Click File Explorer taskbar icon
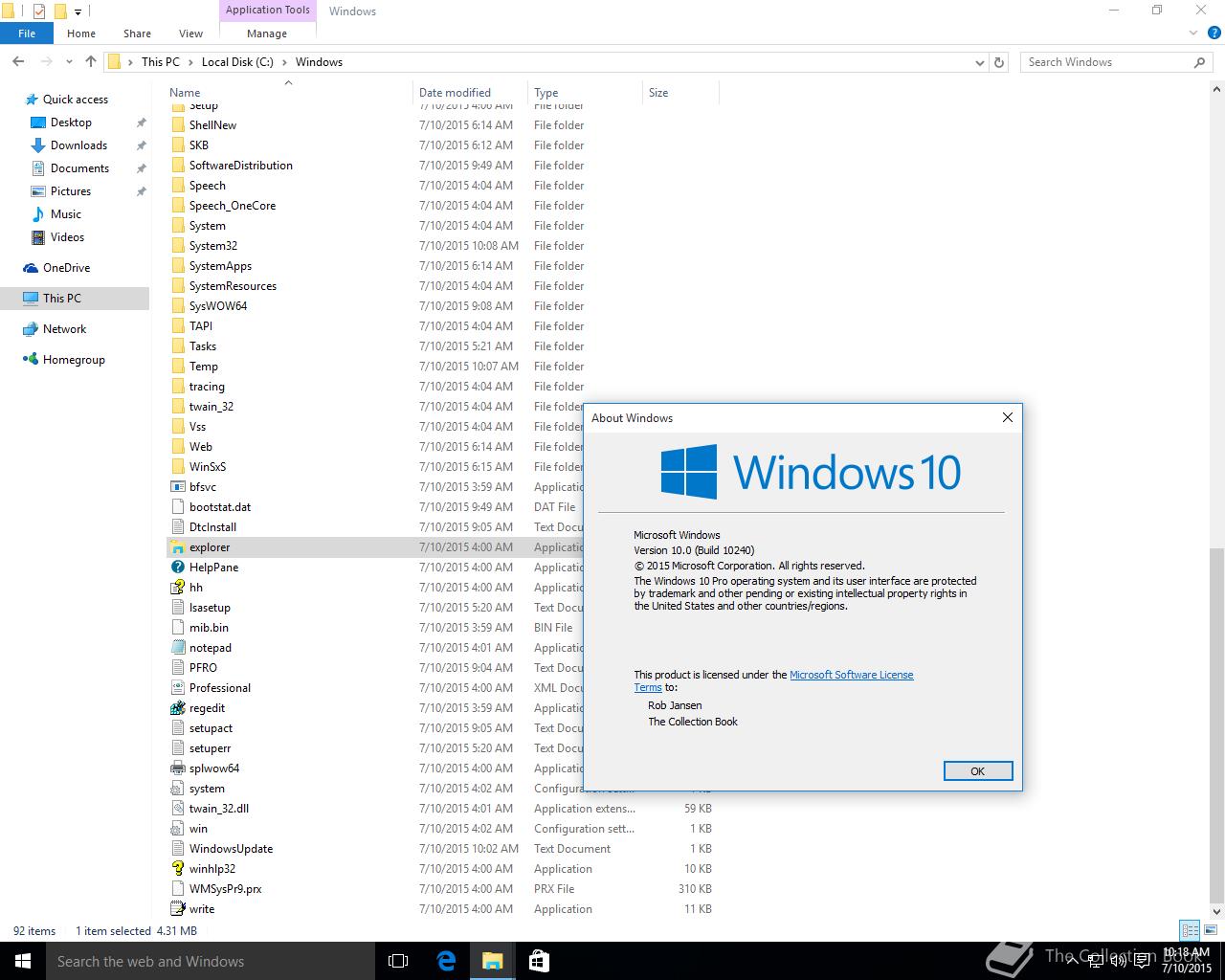The image size is (1225, 980). point(492,961)
